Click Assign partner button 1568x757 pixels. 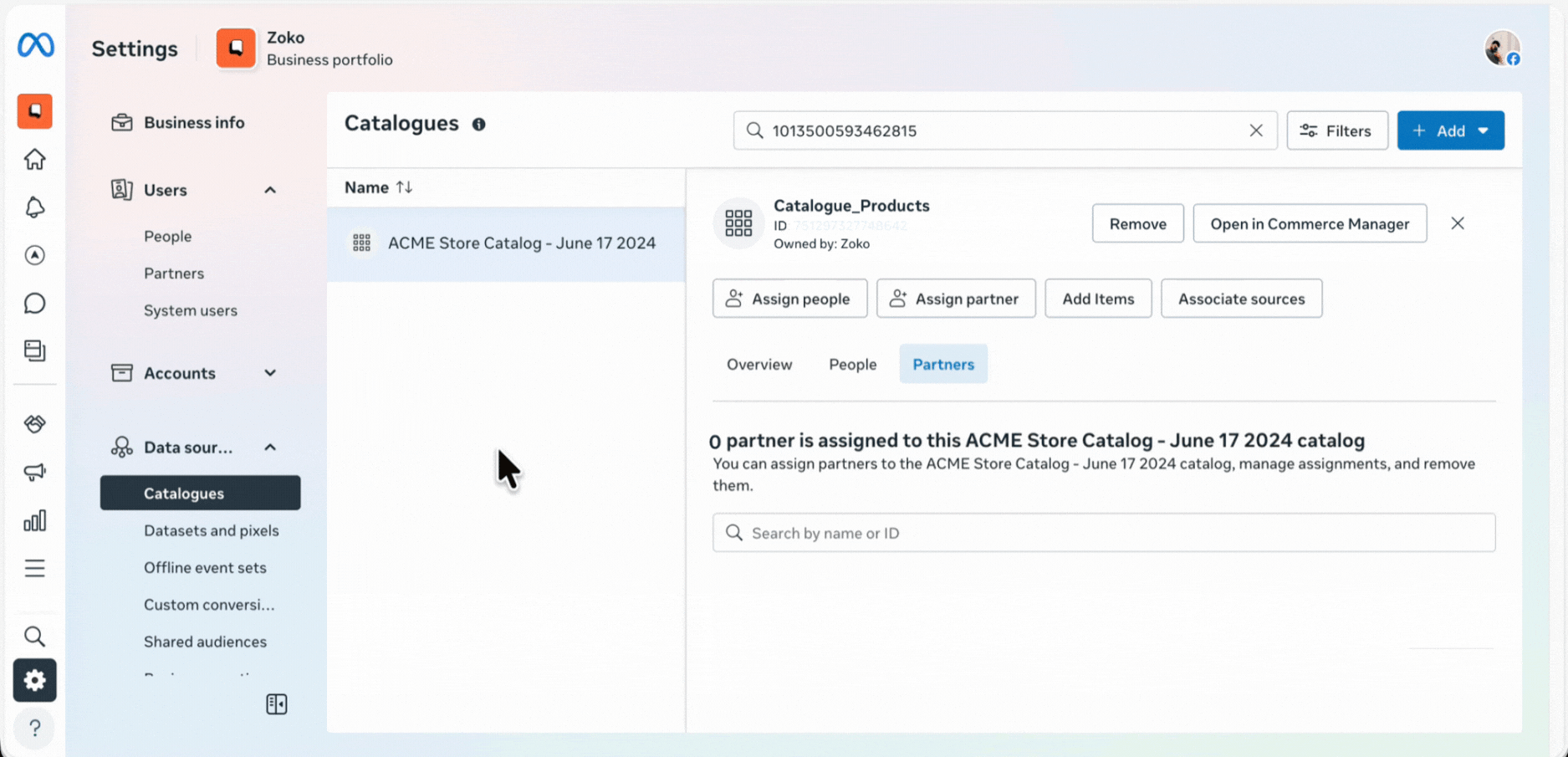956,299
